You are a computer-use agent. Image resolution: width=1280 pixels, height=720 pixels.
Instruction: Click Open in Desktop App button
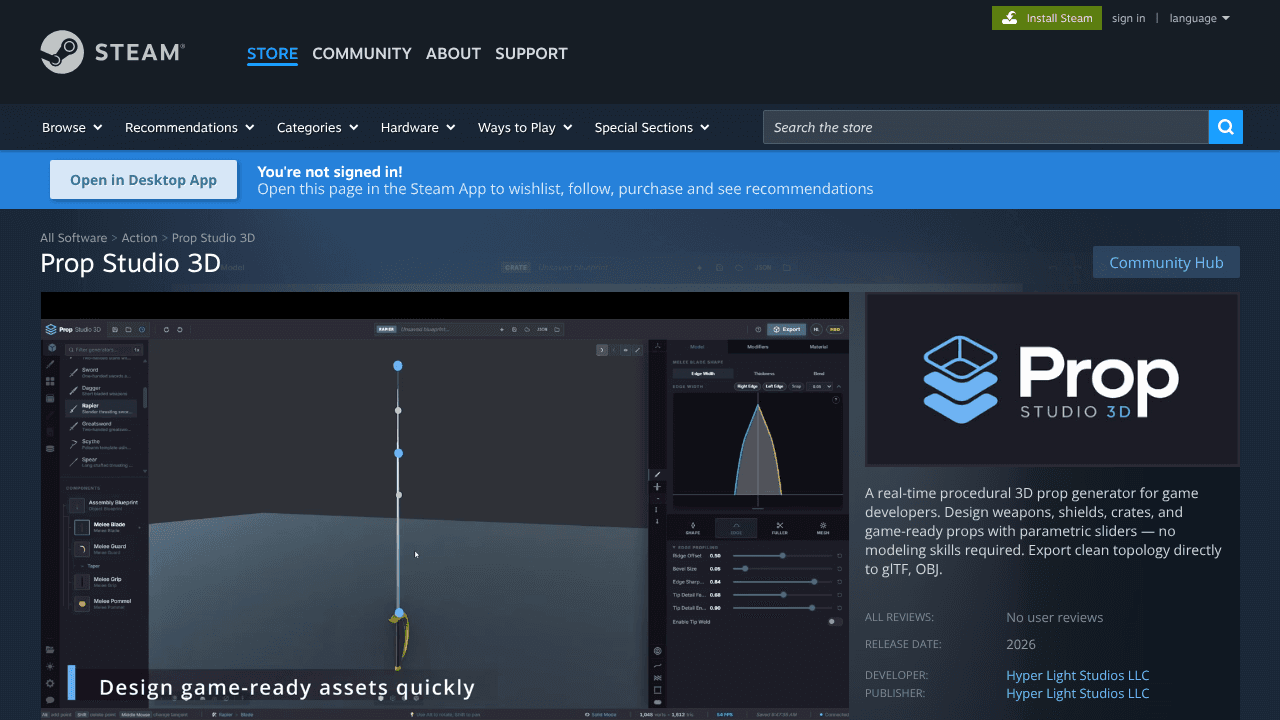(x=144, y=180)
